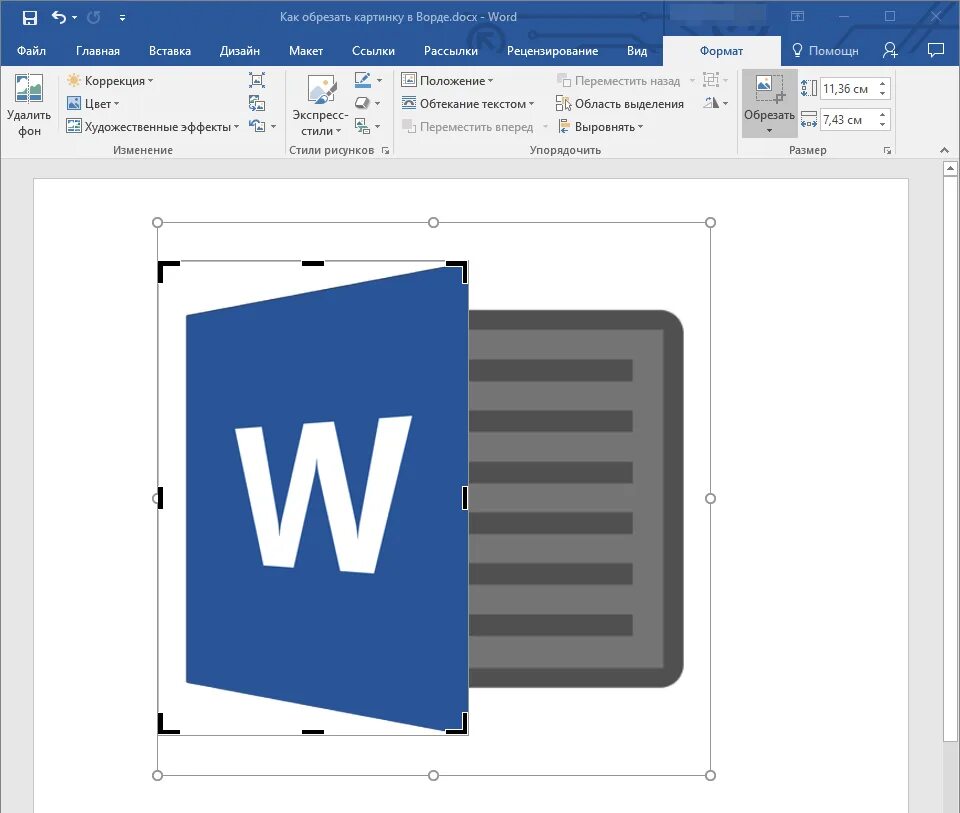Open the Файл tab
Image resolution: width=960 pixels, height=813 pixels.
click(31, 51)
